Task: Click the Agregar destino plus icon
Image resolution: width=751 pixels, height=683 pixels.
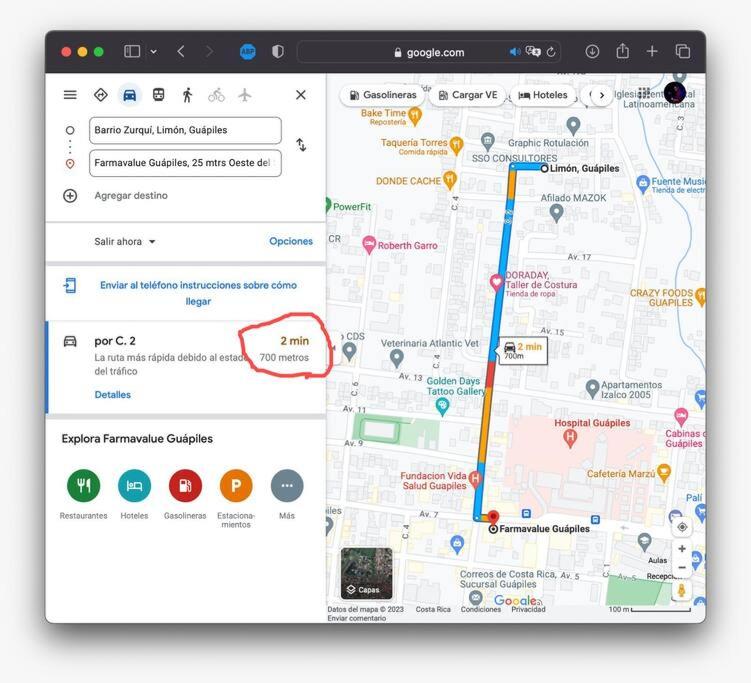Action: [x=70, y=195]
